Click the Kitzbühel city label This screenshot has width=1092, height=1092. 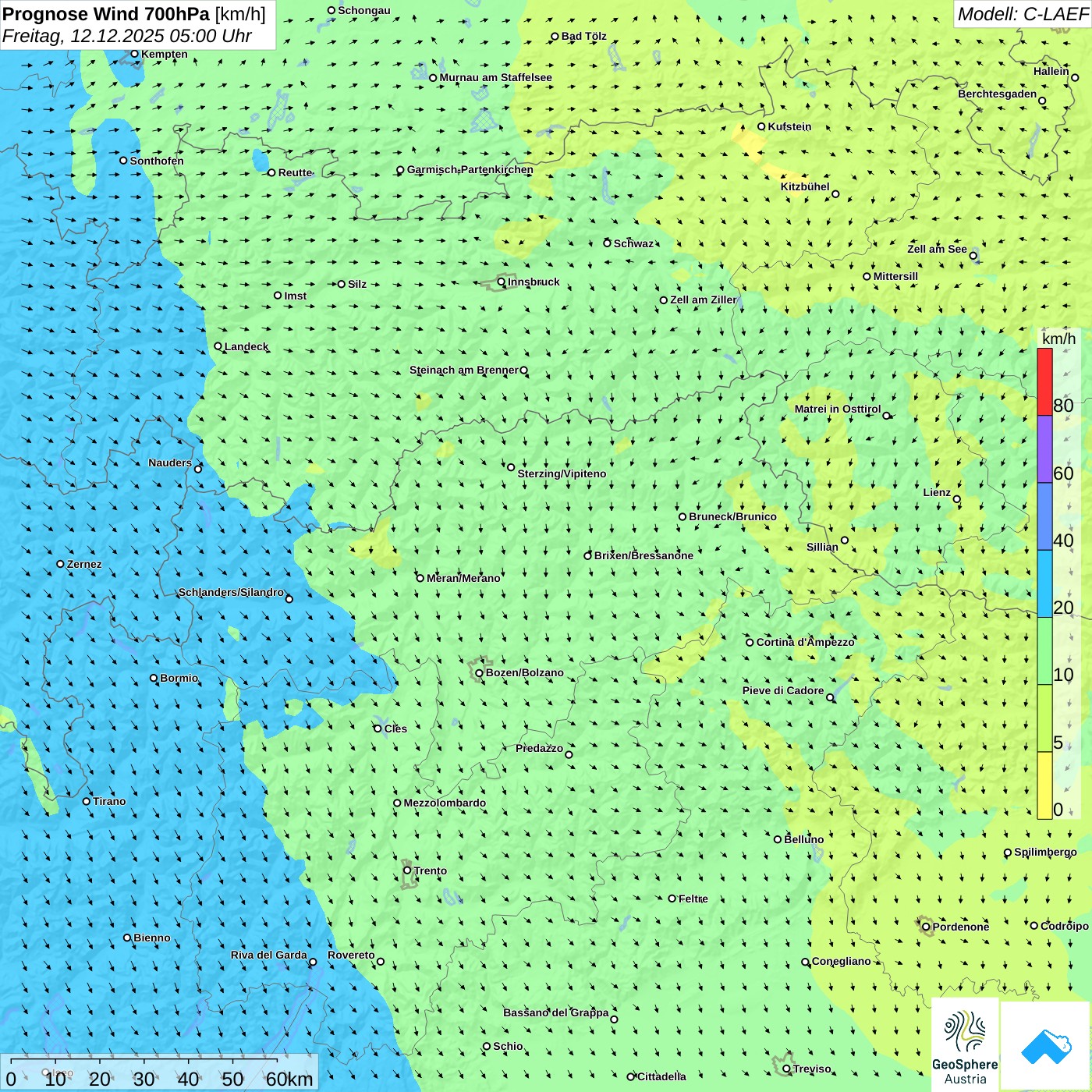[x=805, y=186]
